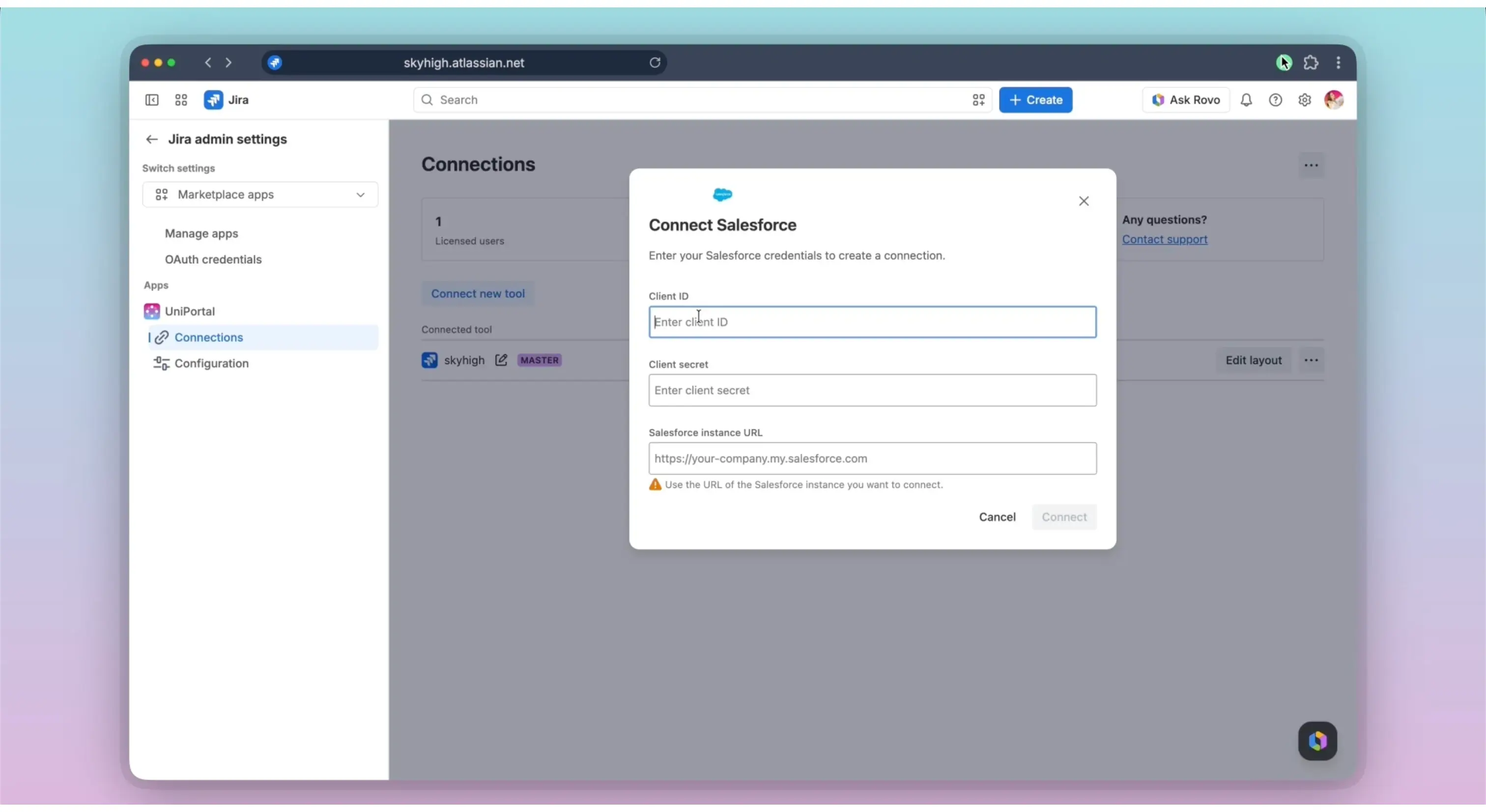Click the MASTER badge
The width and height of the screenshot is (1486, 812).
tap(540, 361)
